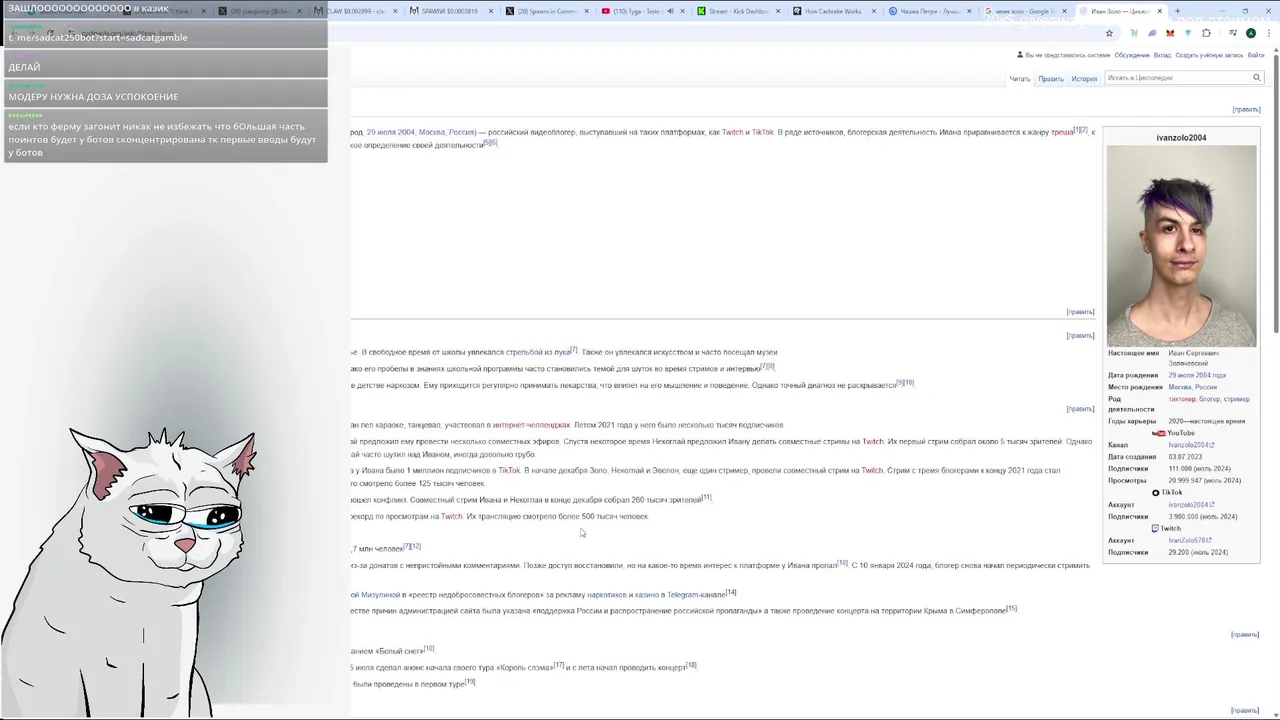Image resolution: width=1280 pixels, height=720 pixels.
Task: Select the История page tab
Action: (1084, 79)
